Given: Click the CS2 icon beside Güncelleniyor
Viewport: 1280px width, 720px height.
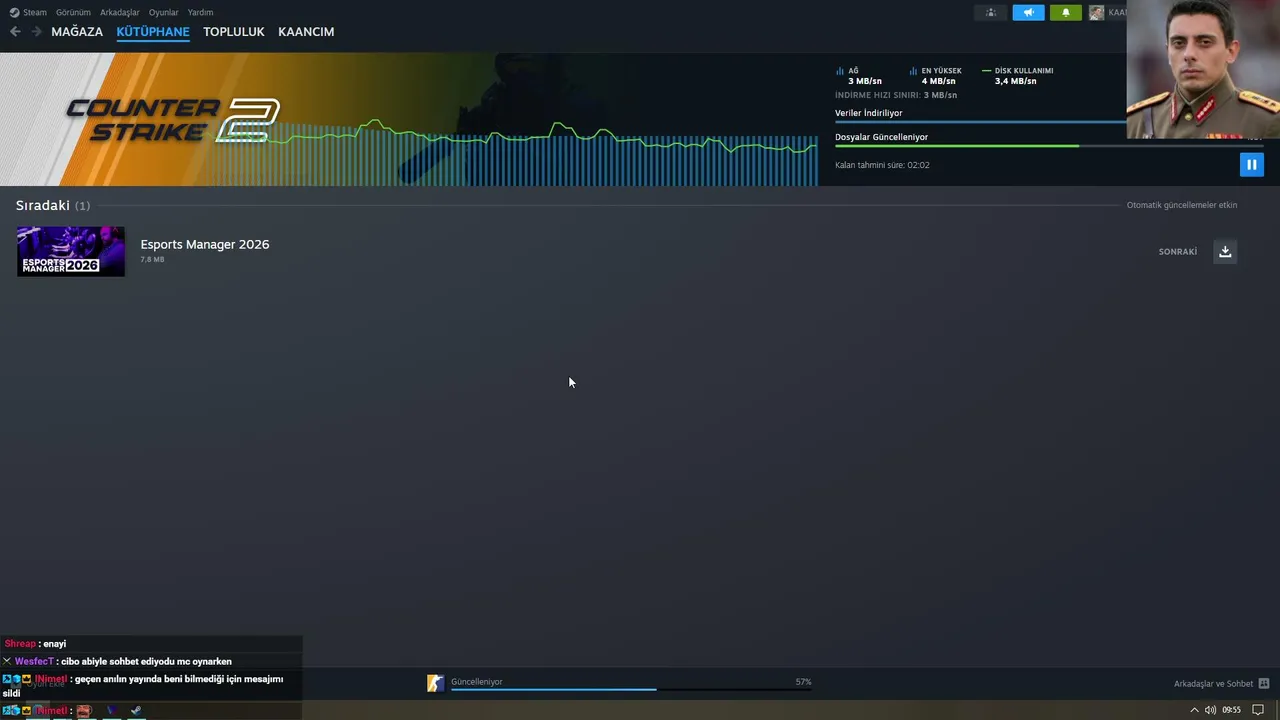Looking at the screenshot, I should point(435,683).
